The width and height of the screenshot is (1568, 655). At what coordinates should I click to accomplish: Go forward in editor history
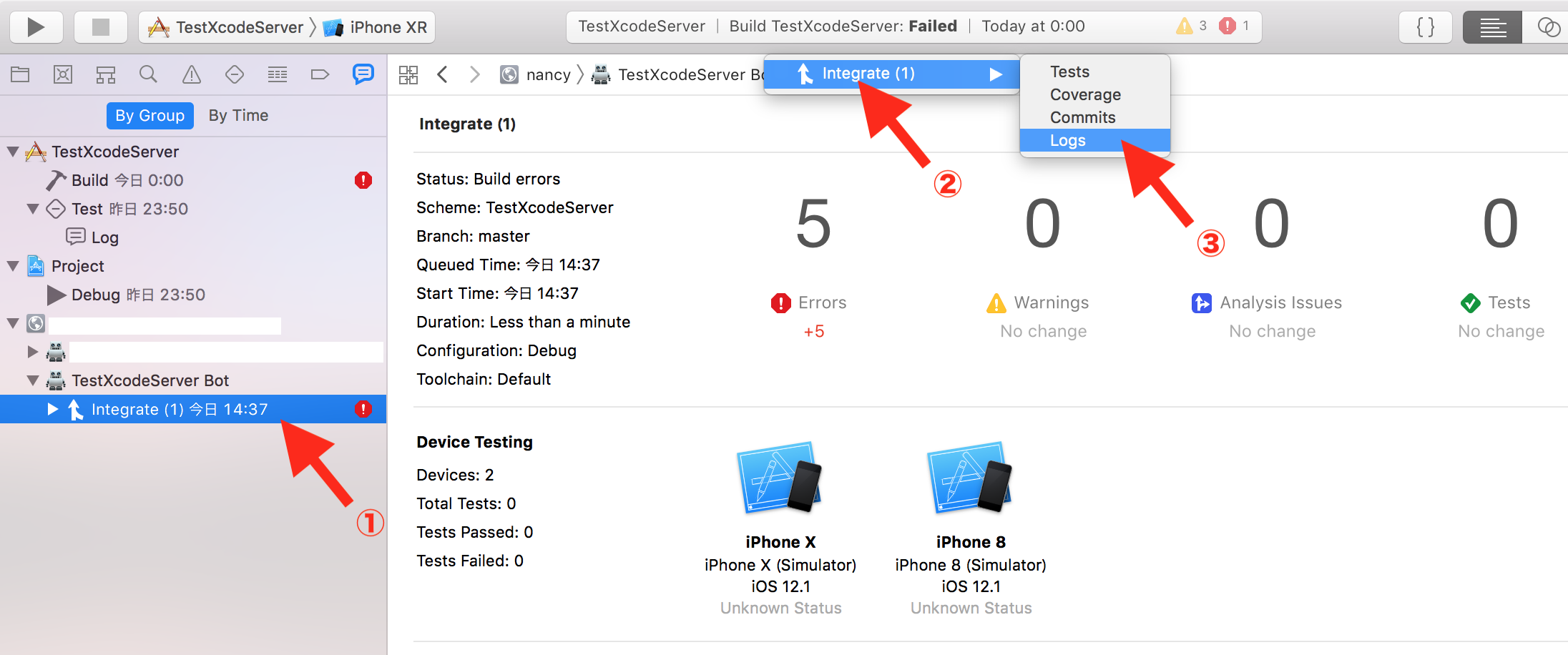coord(474,74)
